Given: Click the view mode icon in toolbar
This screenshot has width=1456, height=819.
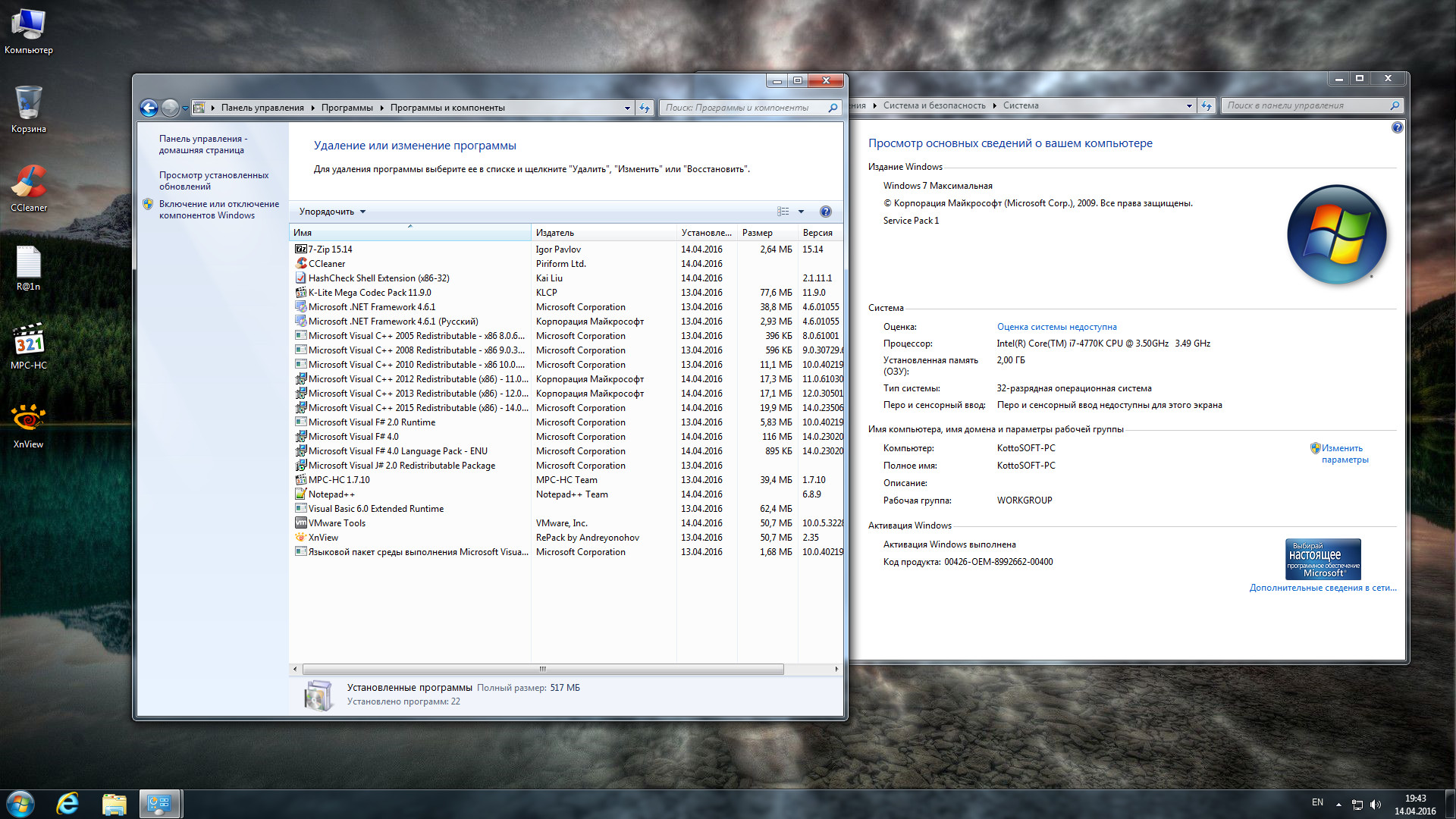Looking at the screenshot, I should 783,212.
